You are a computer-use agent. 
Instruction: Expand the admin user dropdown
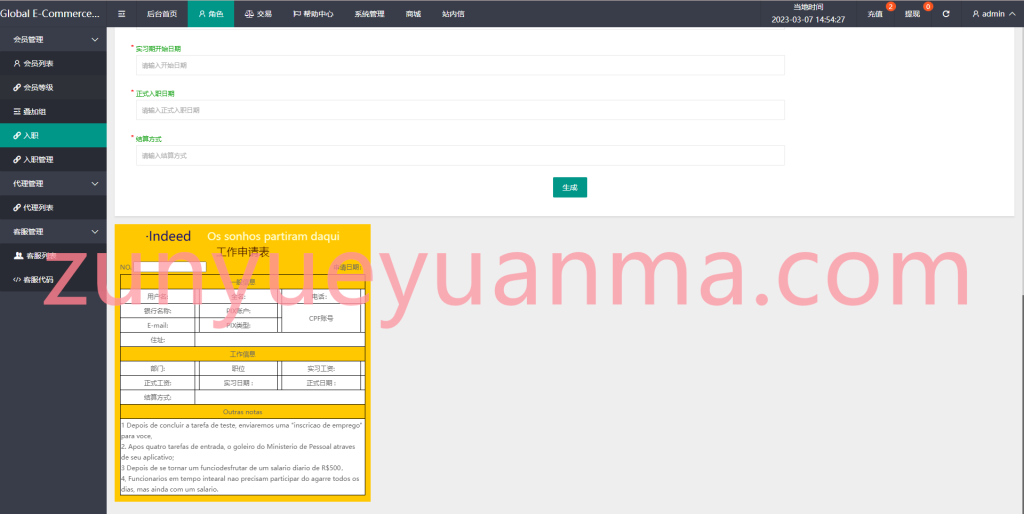tap(993, 14)
